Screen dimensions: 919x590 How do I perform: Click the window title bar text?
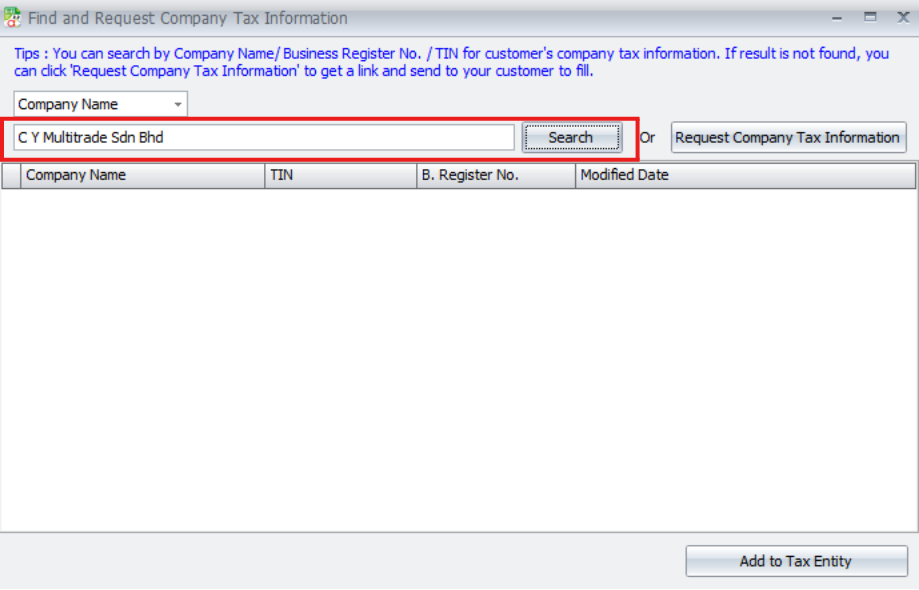coord(188,18)
